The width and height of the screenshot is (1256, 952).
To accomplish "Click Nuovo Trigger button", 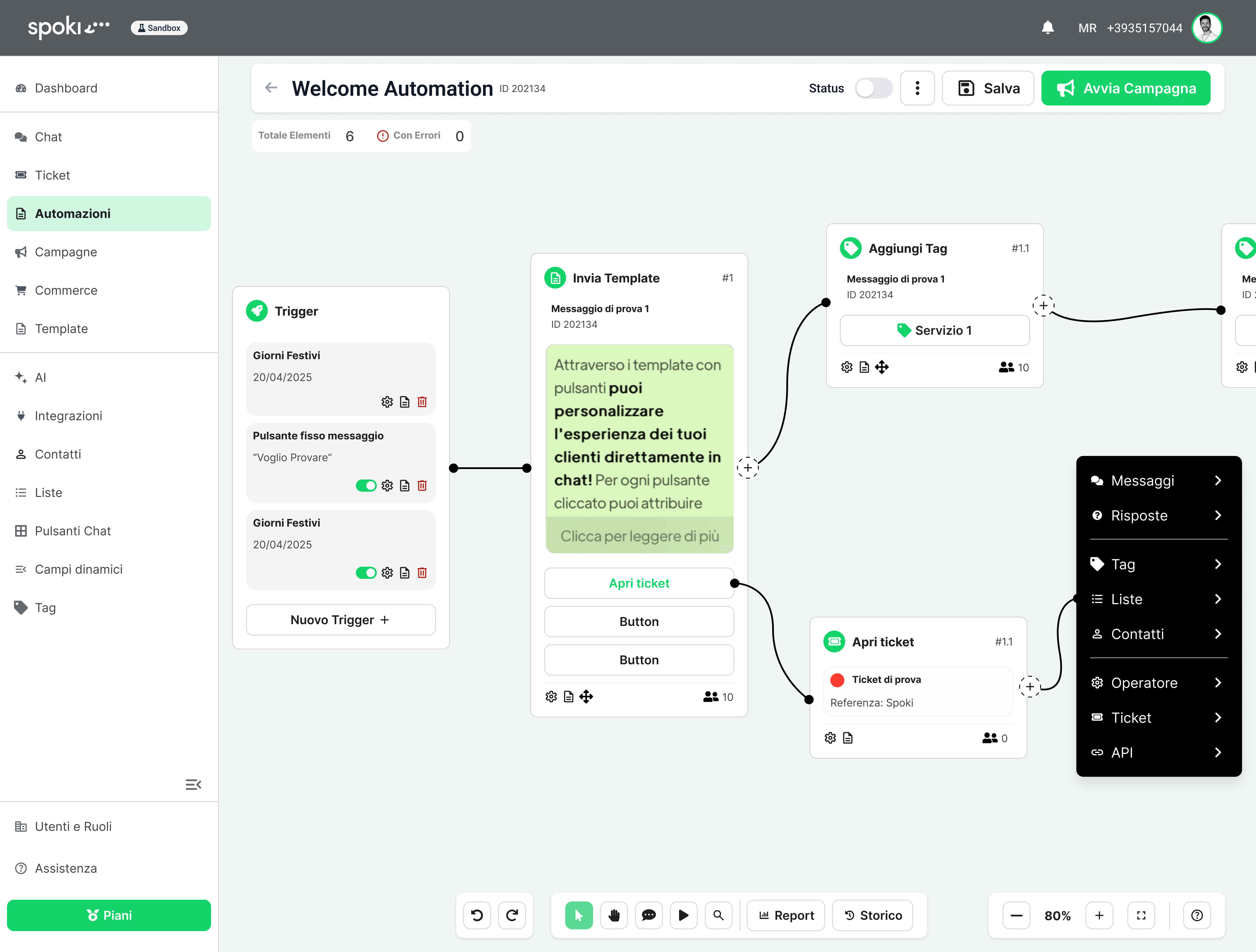I will (x=341, y=620).
